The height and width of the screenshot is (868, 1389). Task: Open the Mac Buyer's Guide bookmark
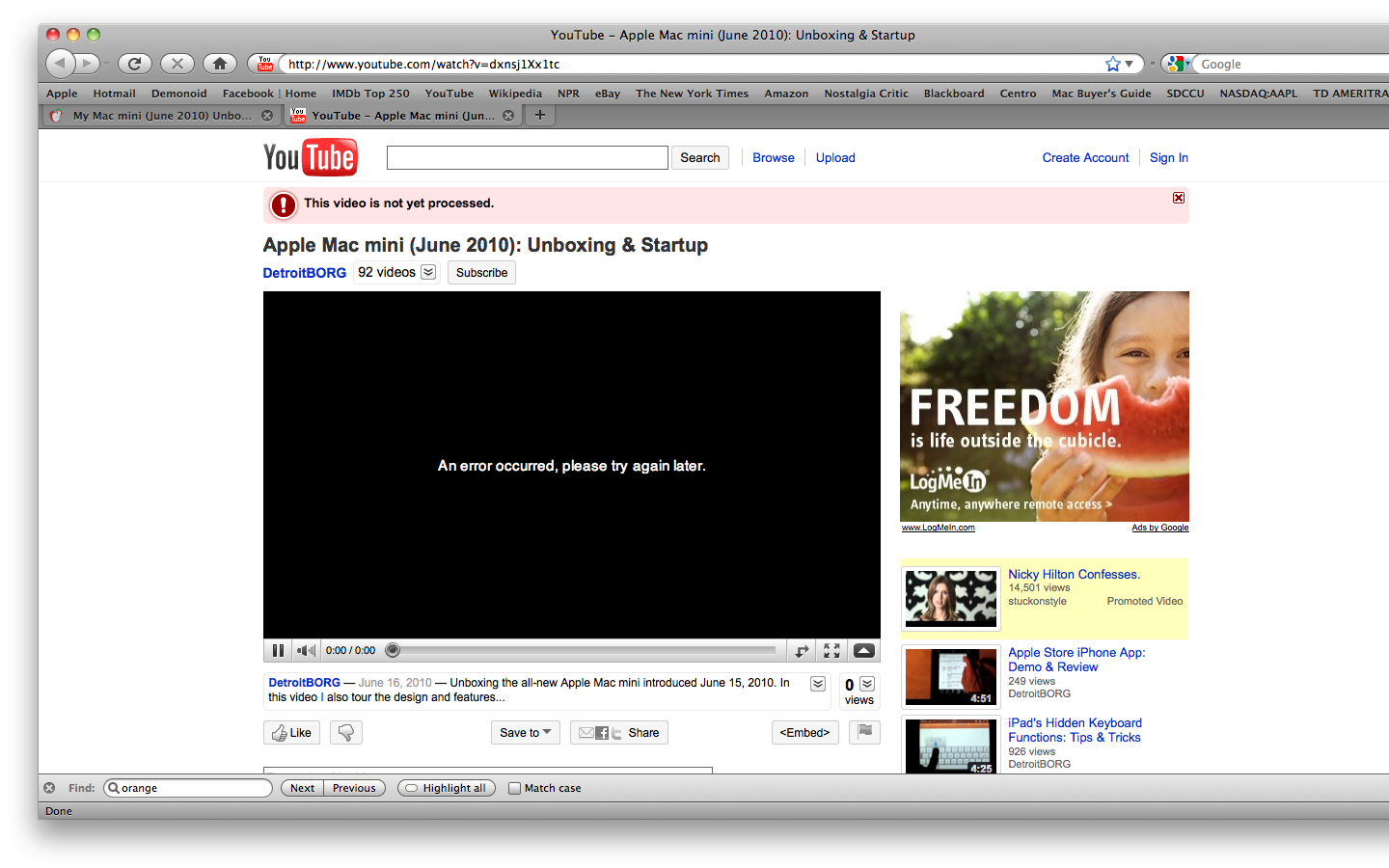[x=1102, y=94]
